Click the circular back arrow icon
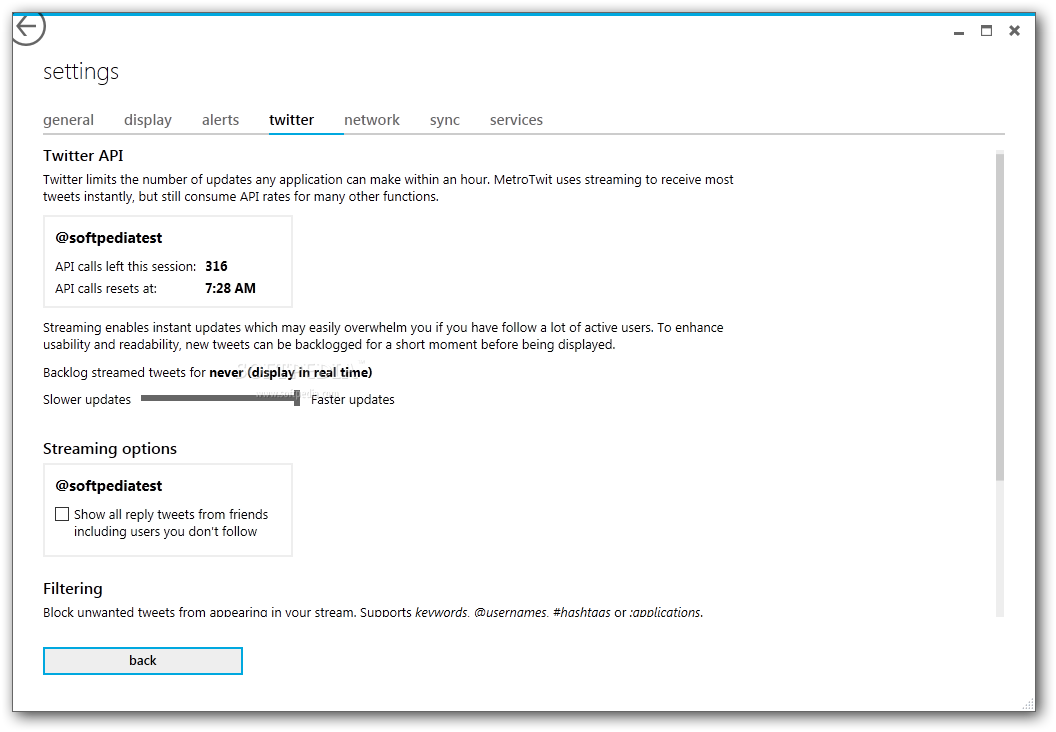1056x732 pixels. click(x=28, y=28)
